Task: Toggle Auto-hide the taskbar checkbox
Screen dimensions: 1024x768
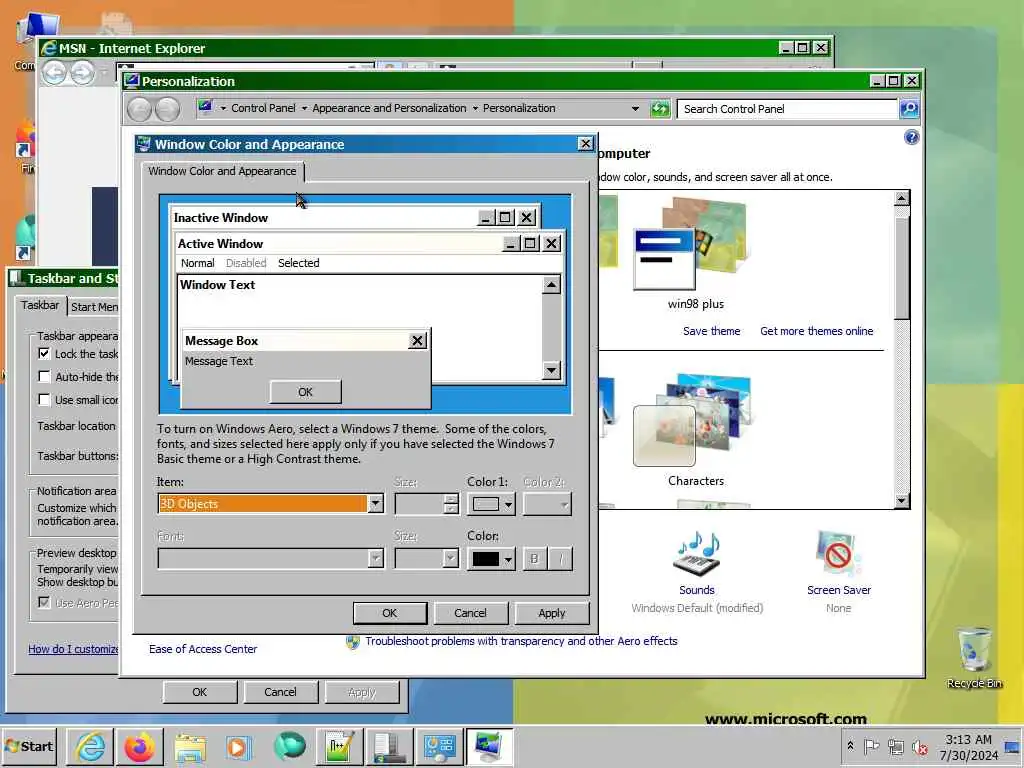Action: click(x=44, y=376)
